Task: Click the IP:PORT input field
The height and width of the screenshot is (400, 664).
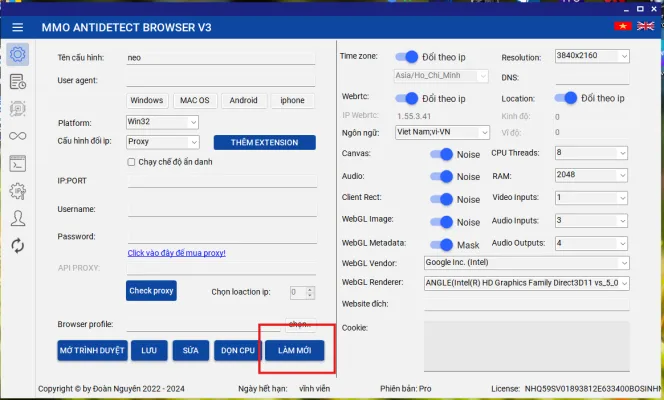Action: (220, 182)
